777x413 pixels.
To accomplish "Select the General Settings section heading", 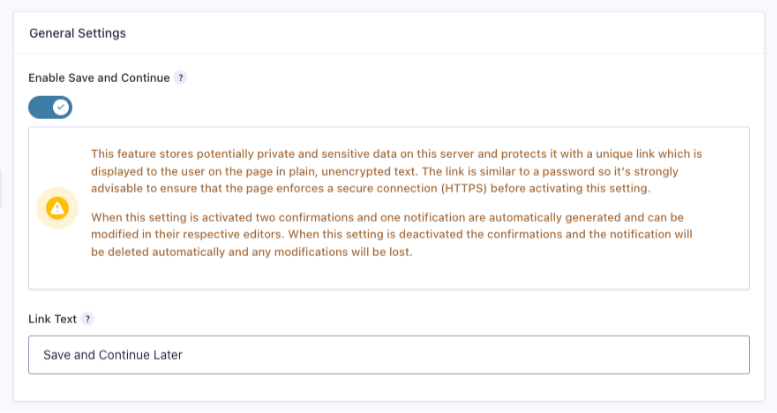I will point(78,33).
